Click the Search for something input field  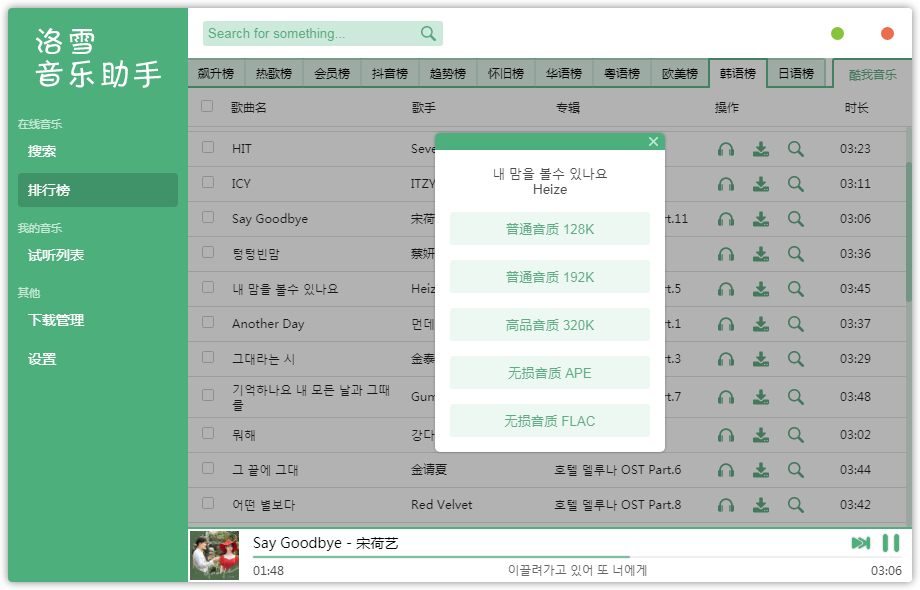[x=310, y=34]
